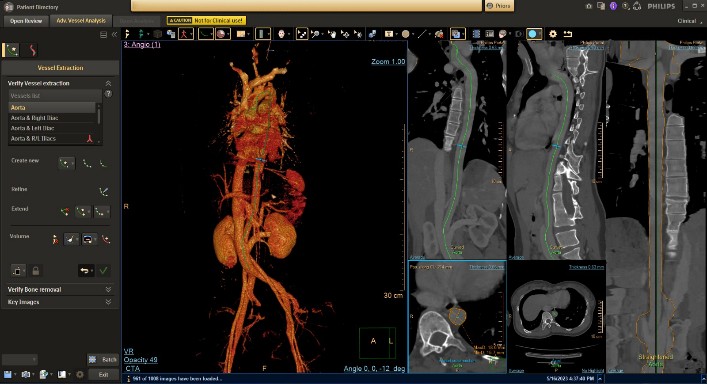Open the Clinical dropdown at top right
This screenshot has height=384, width=707.
(x=689, y=21)
